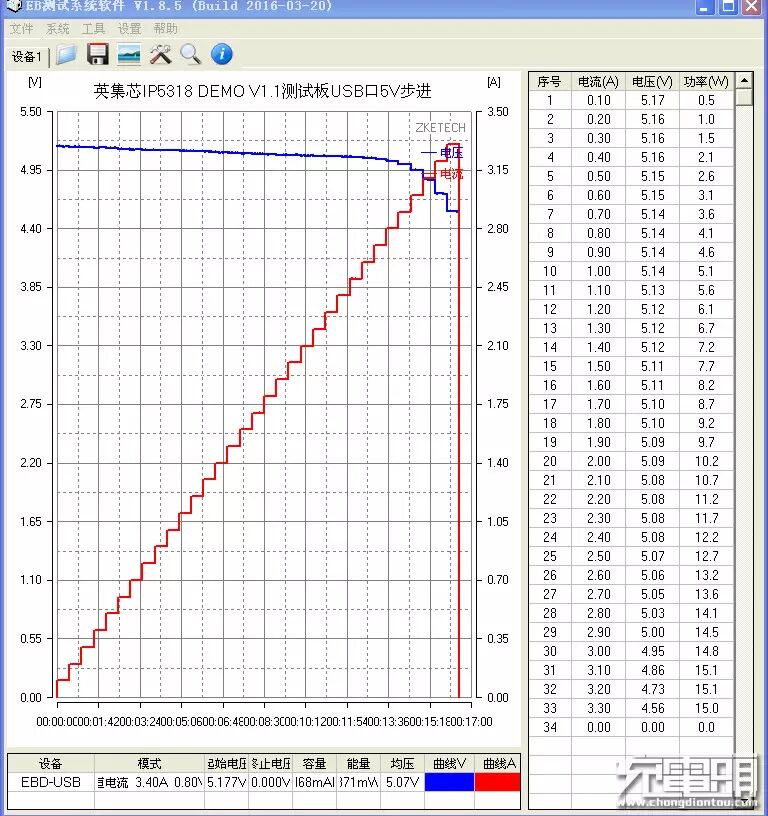The image size is (768, 816).
Task: Click the 5.07V average voltage cell
Action: 402,782
